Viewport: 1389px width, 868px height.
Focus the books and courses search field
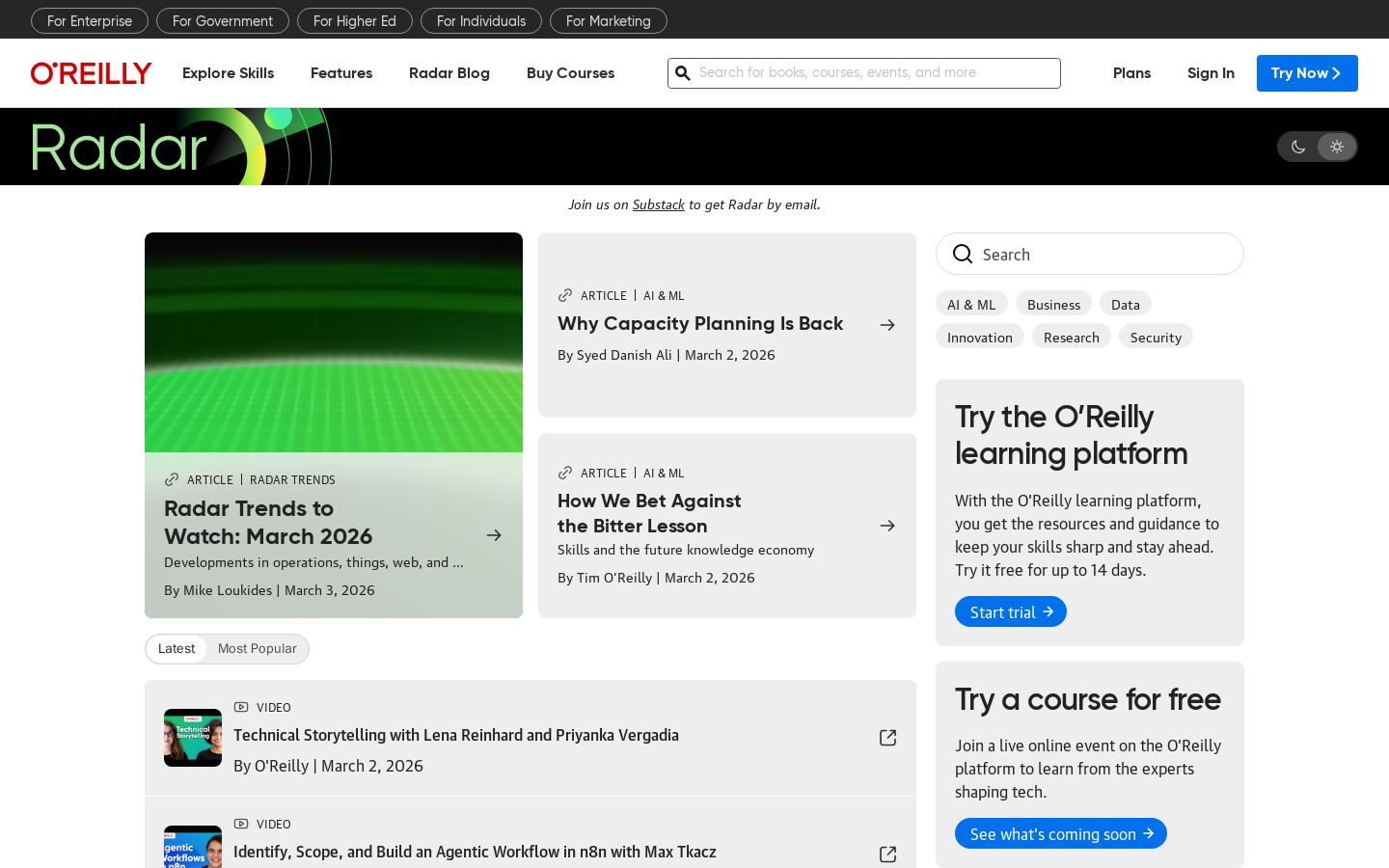pyautogui.click(x=864, y=73)
